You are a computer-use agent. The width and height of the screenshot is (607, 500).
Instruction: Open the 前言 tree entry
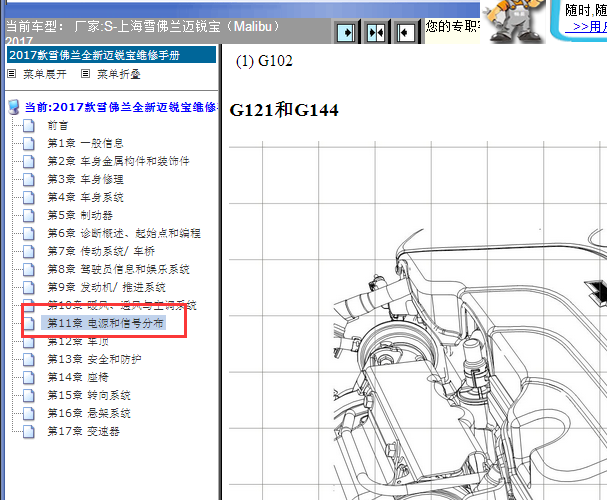[58, 125]
